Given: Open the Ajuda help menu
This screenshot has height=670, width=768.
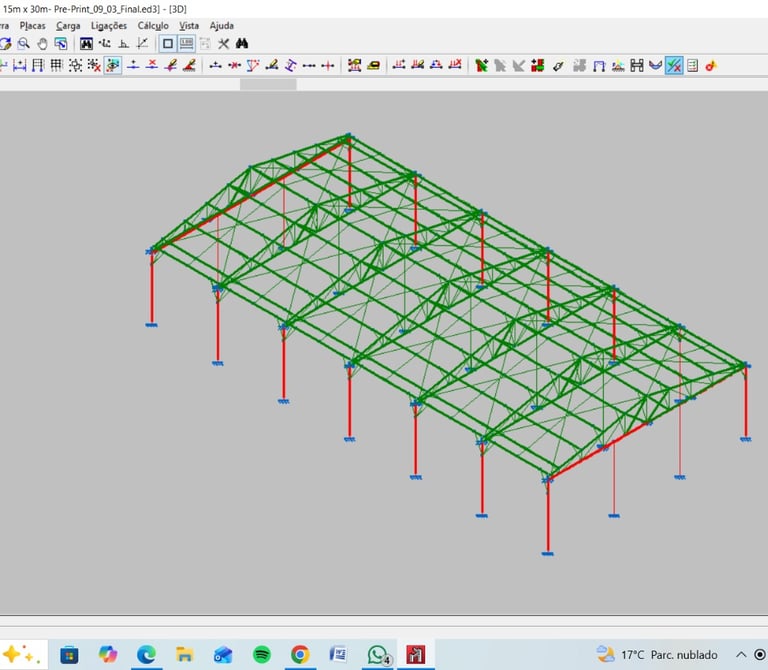Looking at the screenshot, I should [x=221, y=25].
